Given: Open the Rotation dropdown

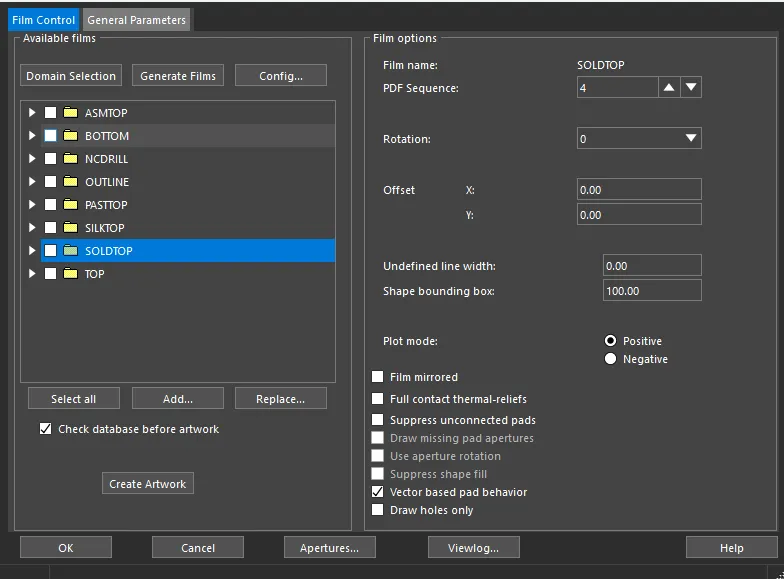Looking at the screenshot, I should (x=639, y=138).
